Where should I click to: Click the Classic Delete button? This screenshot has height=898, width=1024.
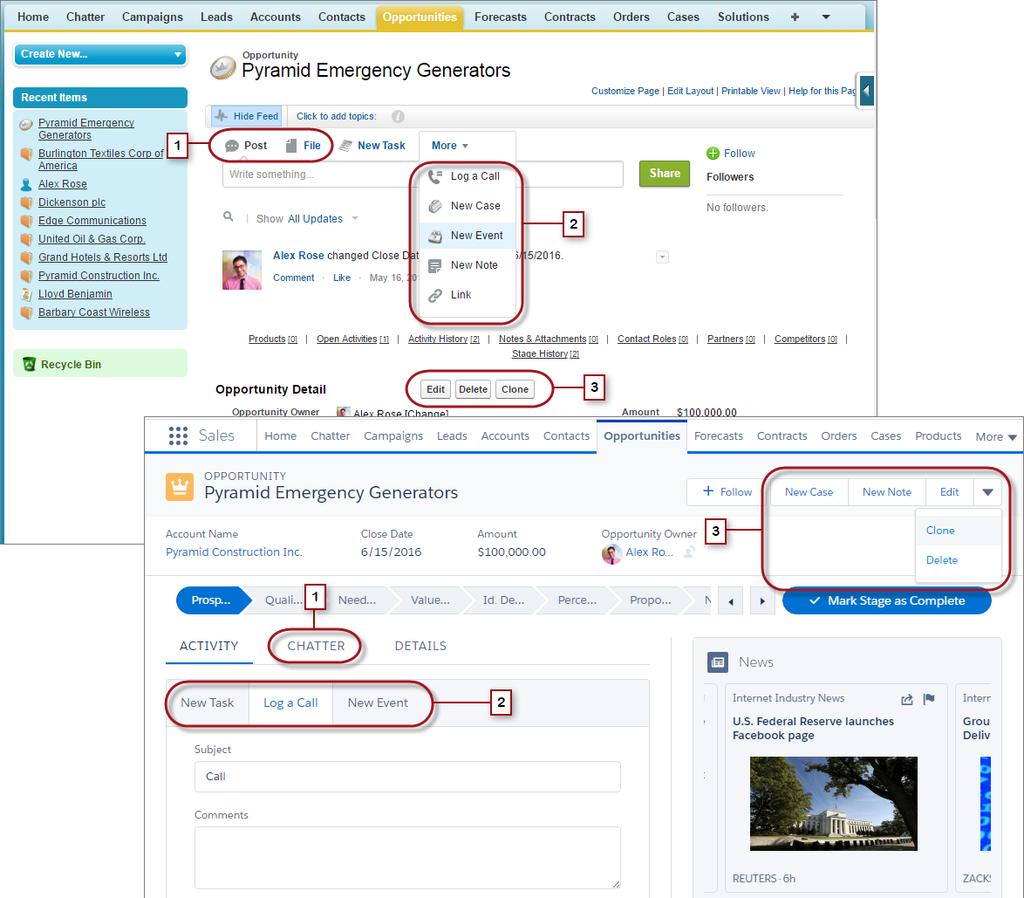click(473, 389)
